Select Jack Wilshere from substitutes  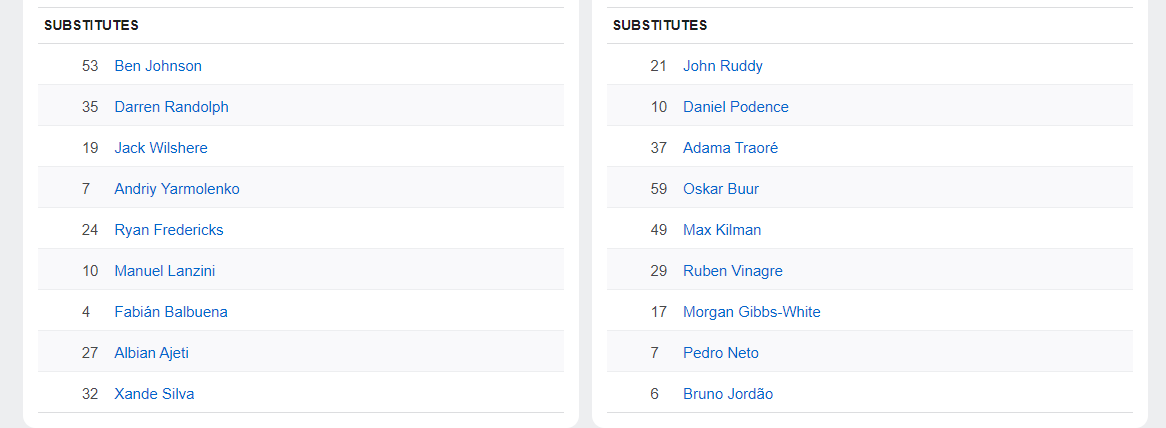tap(161, 148)
